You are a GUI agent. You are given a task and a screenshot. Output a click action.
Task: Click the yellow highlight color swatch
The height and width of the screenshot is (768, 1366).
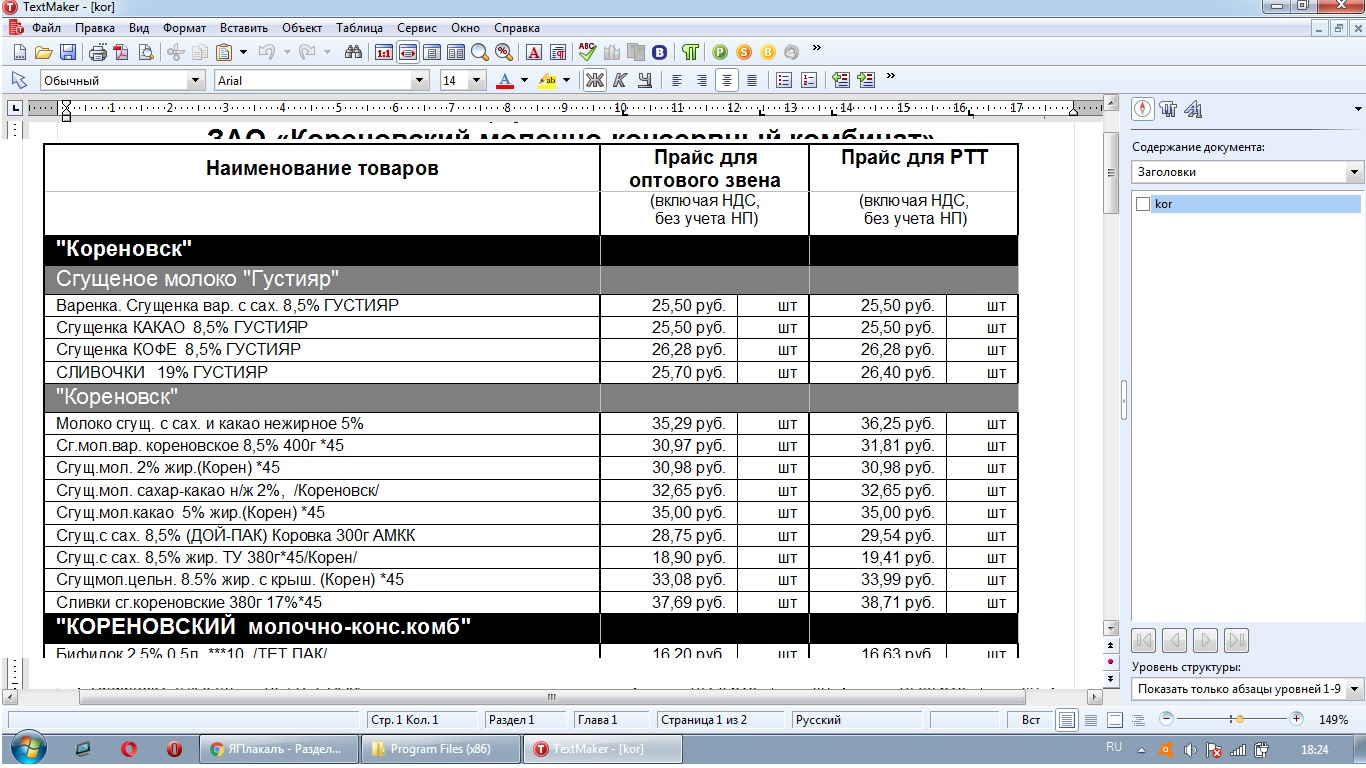(x=547, y=80)
